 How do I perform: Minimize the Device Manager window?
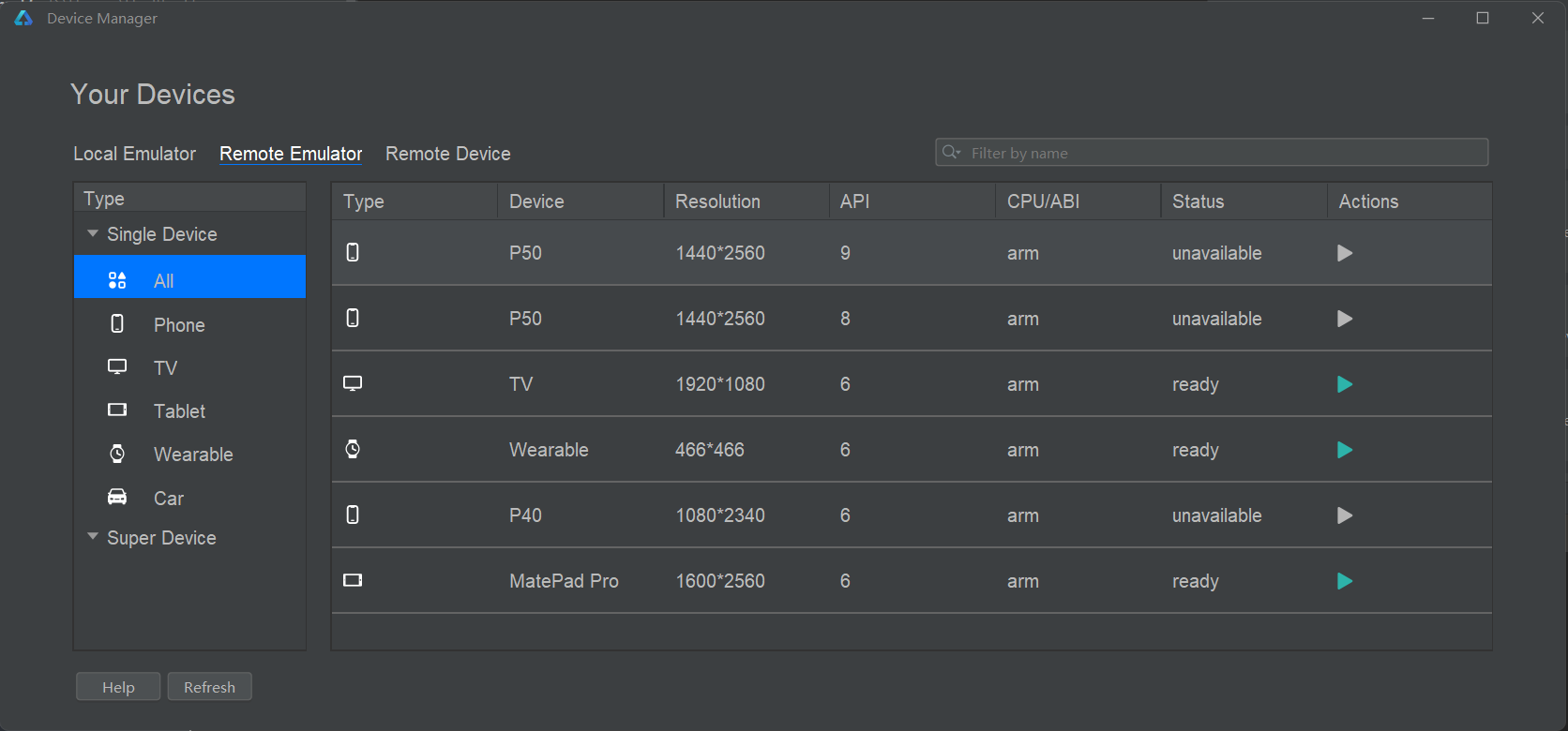1428,18
